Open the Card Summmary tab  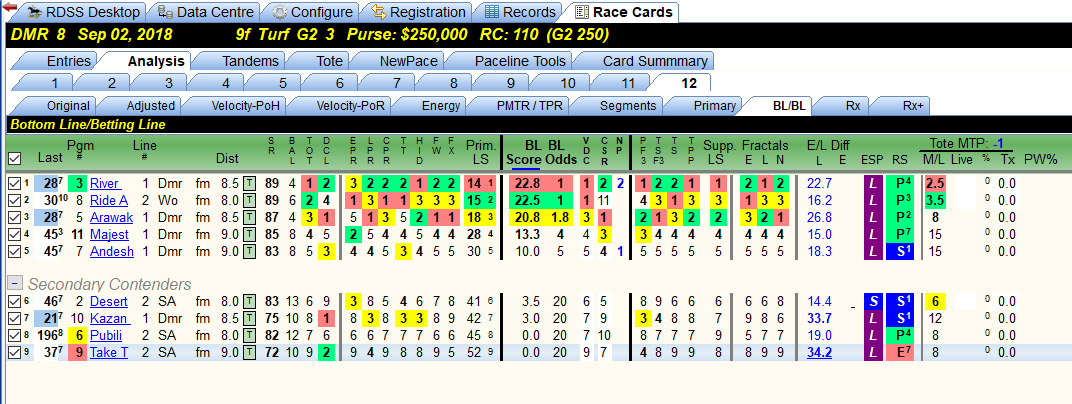(x=645, y=61)
